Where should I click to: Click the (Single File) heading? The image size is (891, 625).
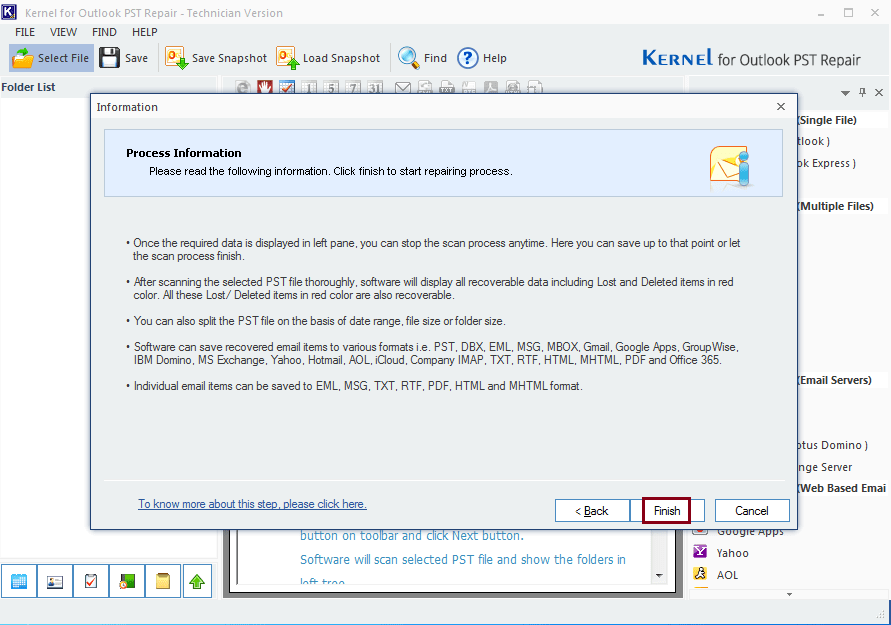[827, 120]
